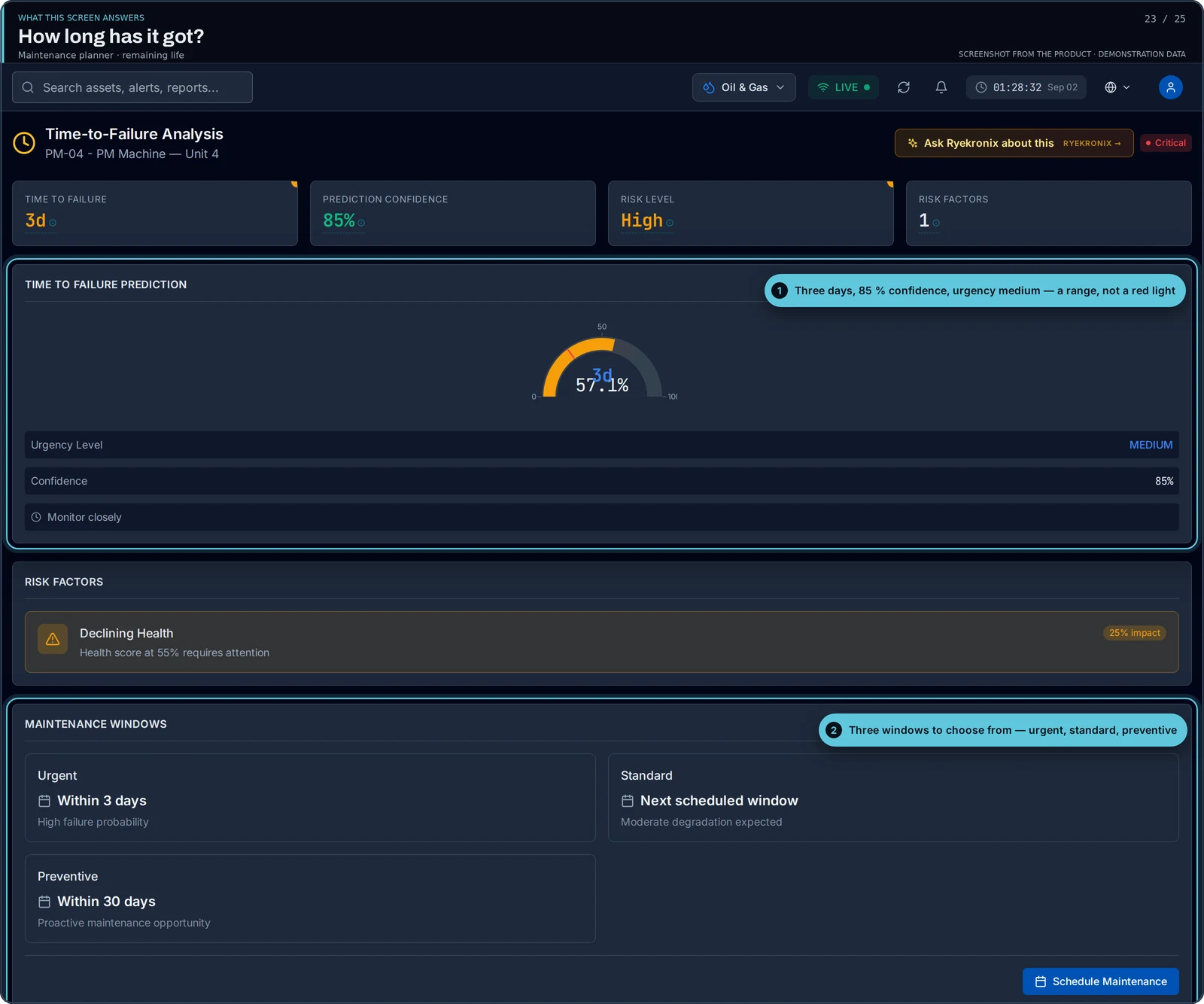Click the info icon beside 85% confidence
This screenshot has width=1204, height=1004.
(x=361, y=223)
